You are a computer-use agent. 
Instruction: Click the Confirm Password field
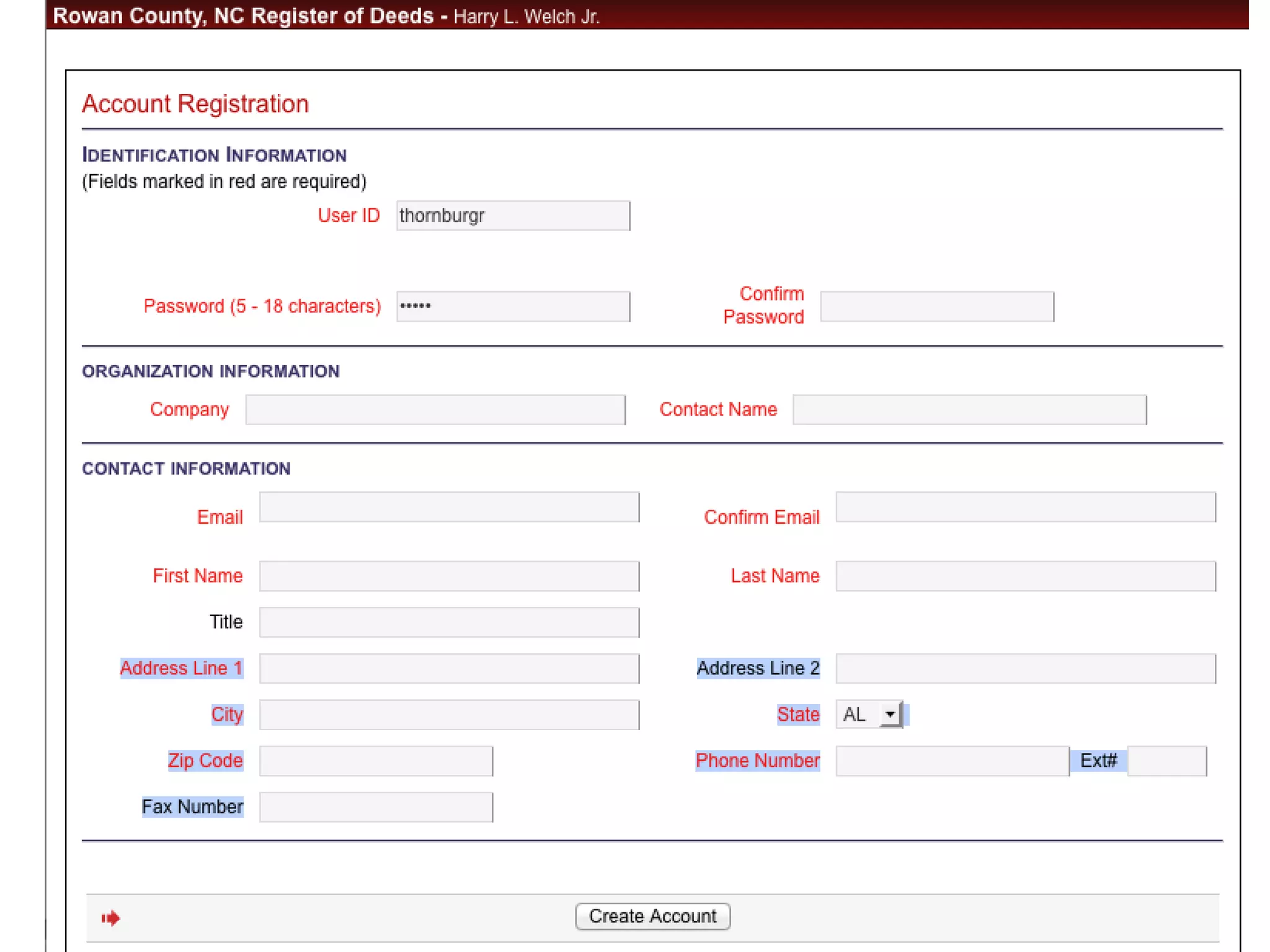936,306
